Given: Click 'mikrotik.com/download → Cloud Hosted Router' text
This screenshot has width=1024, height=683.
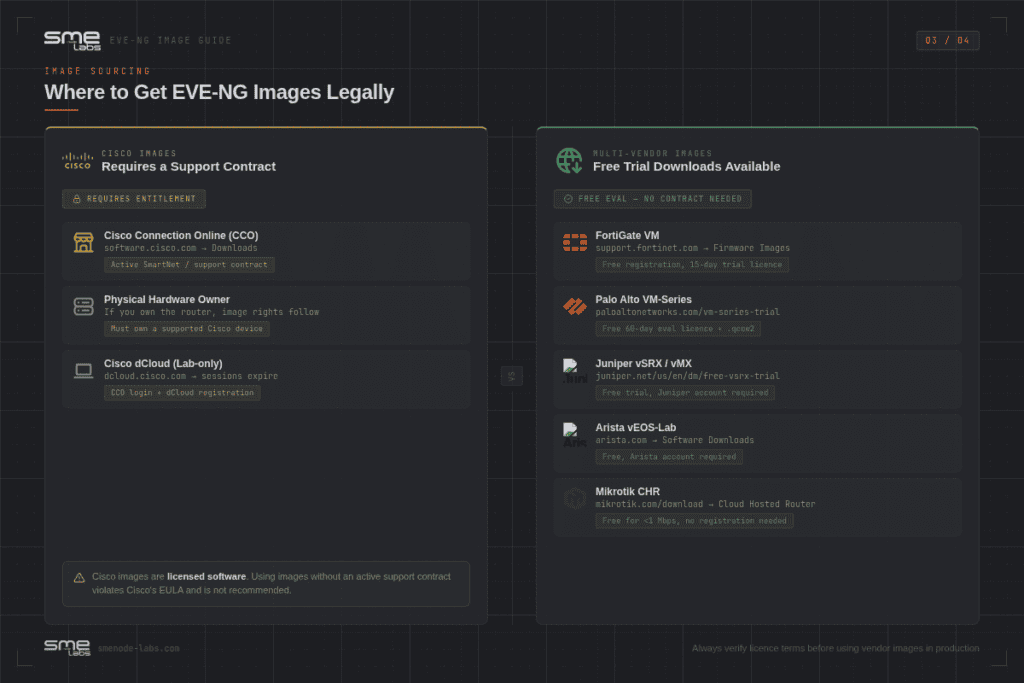Looking at the screenshot, I should click(x=705, y=504).
